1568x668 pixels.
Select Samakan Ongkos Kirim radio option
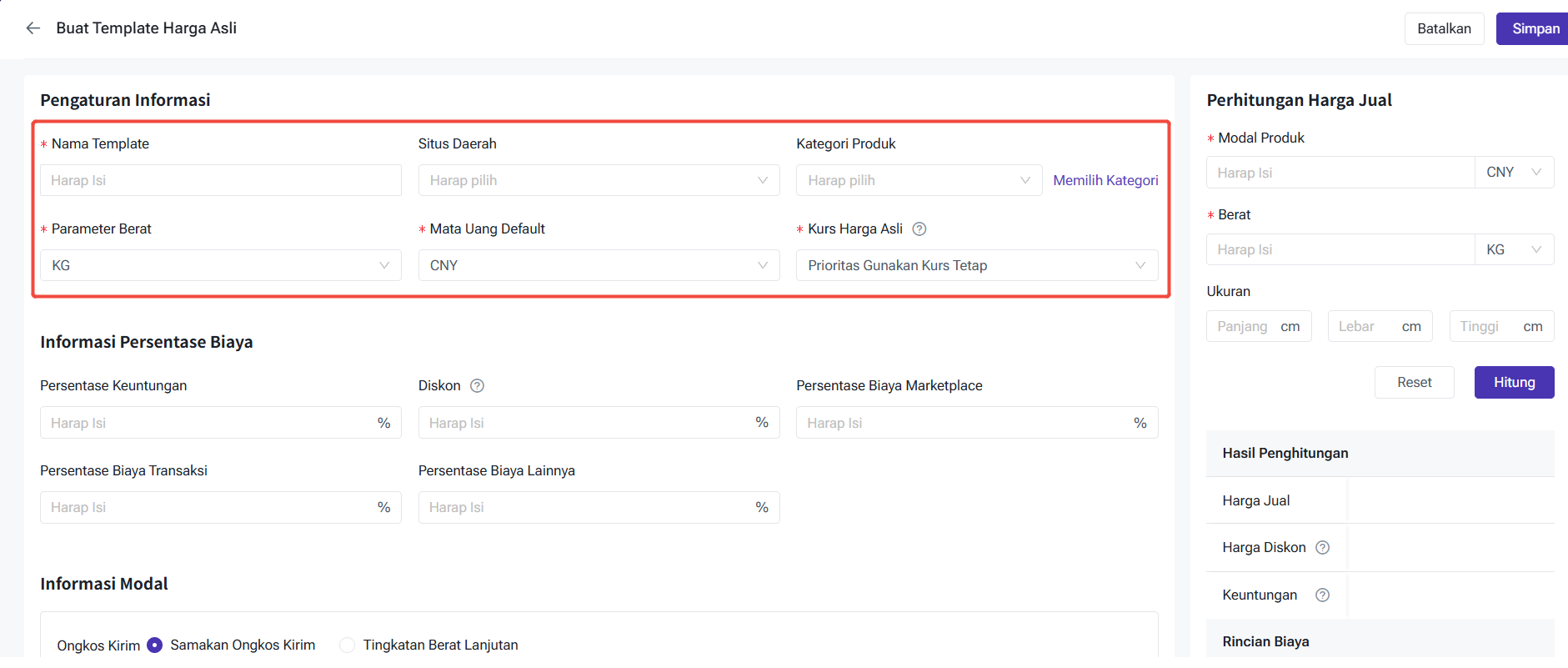(x=155, y=645)
